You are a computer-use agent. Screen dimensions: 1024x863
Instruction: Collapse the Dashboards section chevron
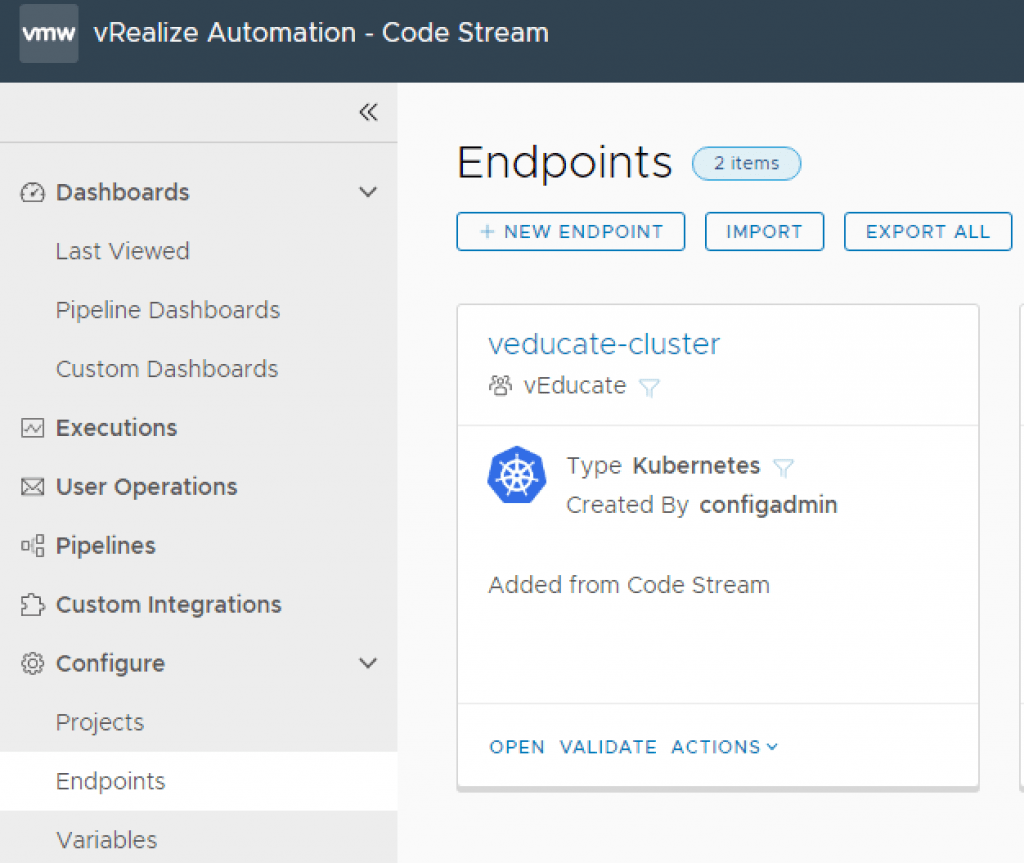point(368,190)
